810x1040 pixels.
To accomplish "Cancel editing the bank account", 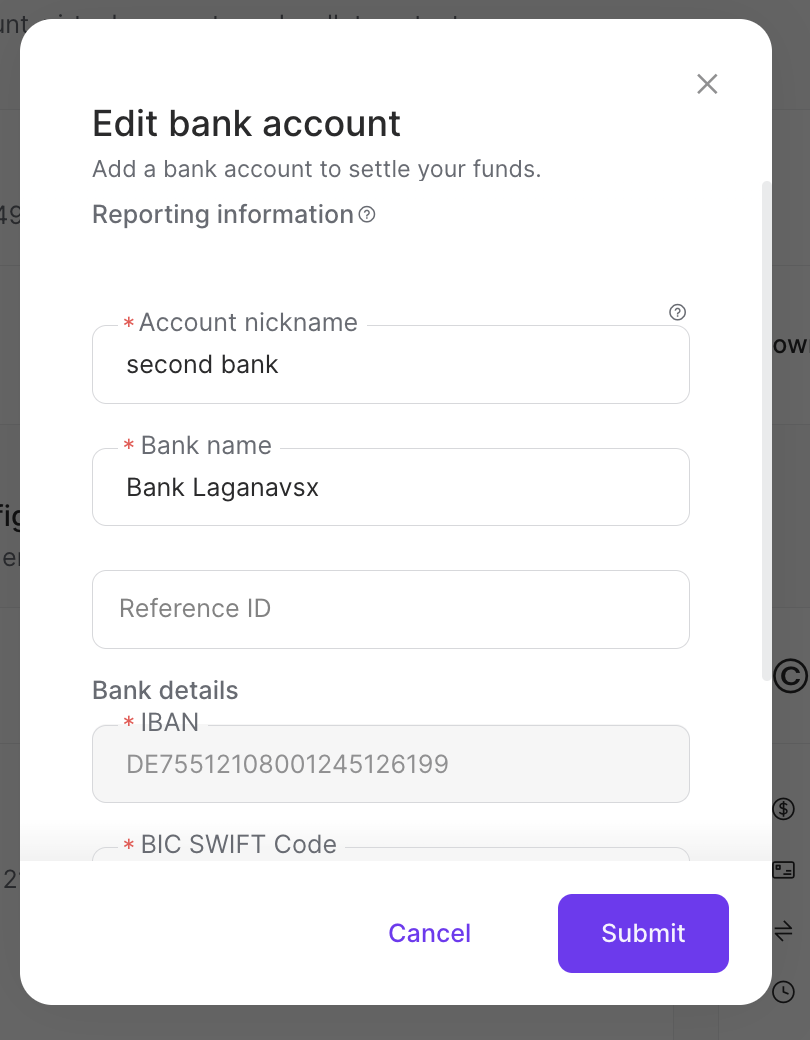I will 429,933.
